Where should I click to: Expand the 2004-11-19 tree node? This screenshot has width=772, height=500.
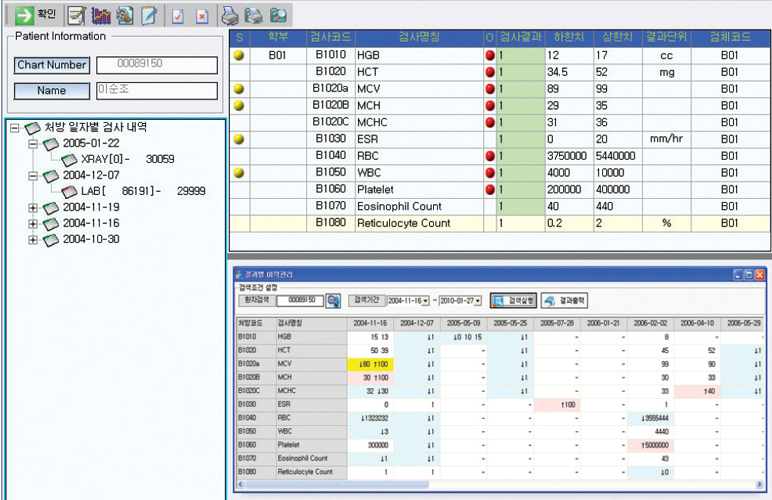[x=33, y=208]
